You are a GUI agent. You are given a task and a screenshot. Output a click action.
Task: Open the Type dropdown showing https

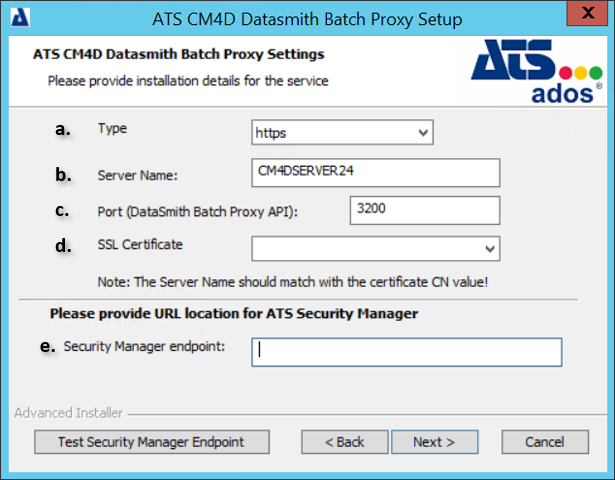point(342,132)
